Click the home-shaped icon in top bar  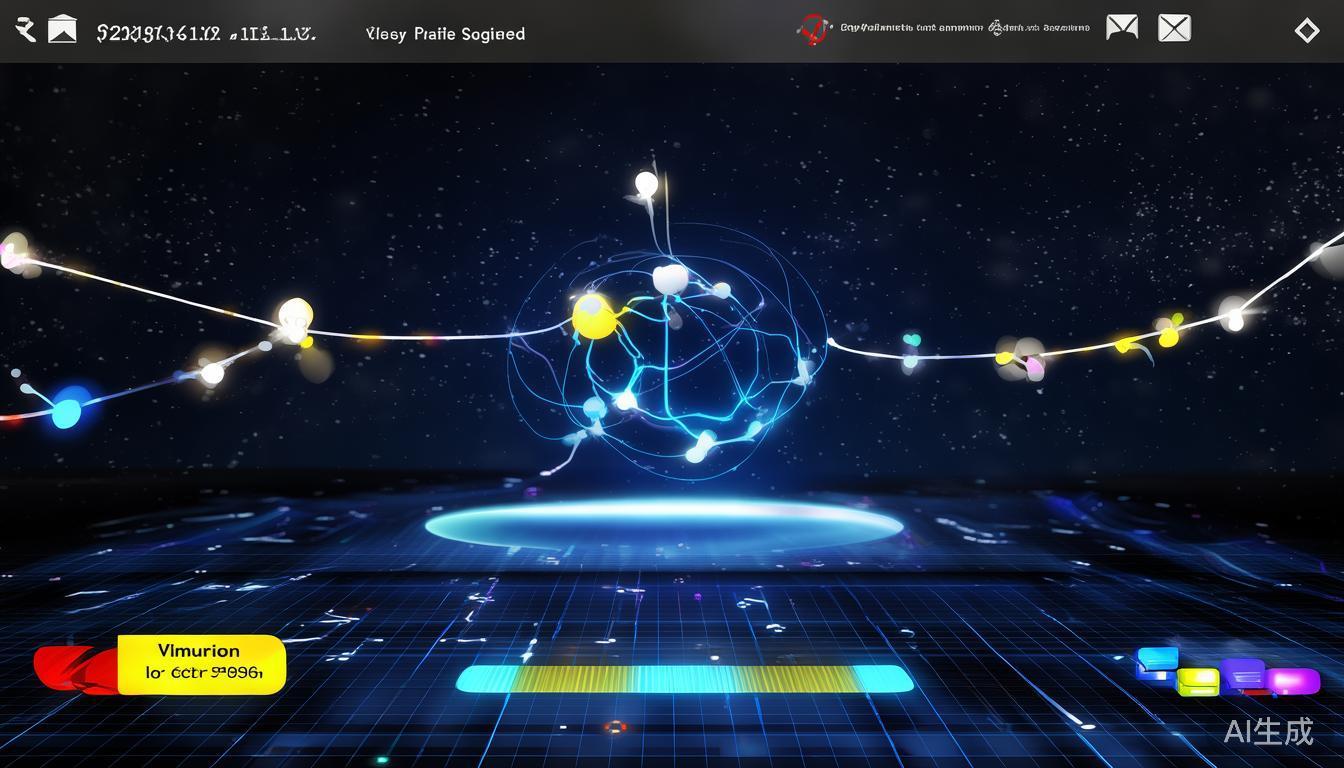(62, 30)
